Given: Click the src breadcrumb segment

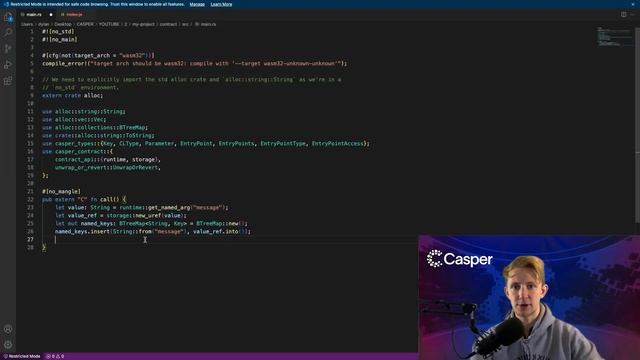Looking at the screenshot, I should (x=185, y=24).
